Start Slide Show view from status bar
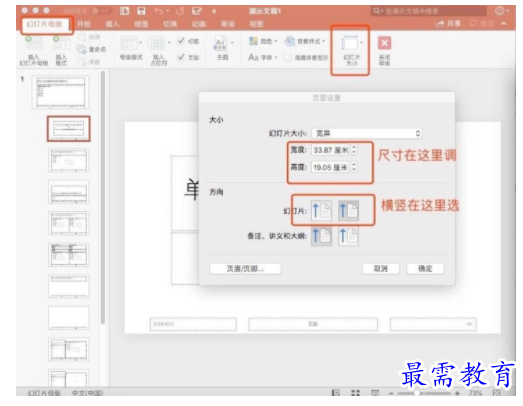Image resolution: width=523 pixels, height=406 pixels. click(375, 393)
